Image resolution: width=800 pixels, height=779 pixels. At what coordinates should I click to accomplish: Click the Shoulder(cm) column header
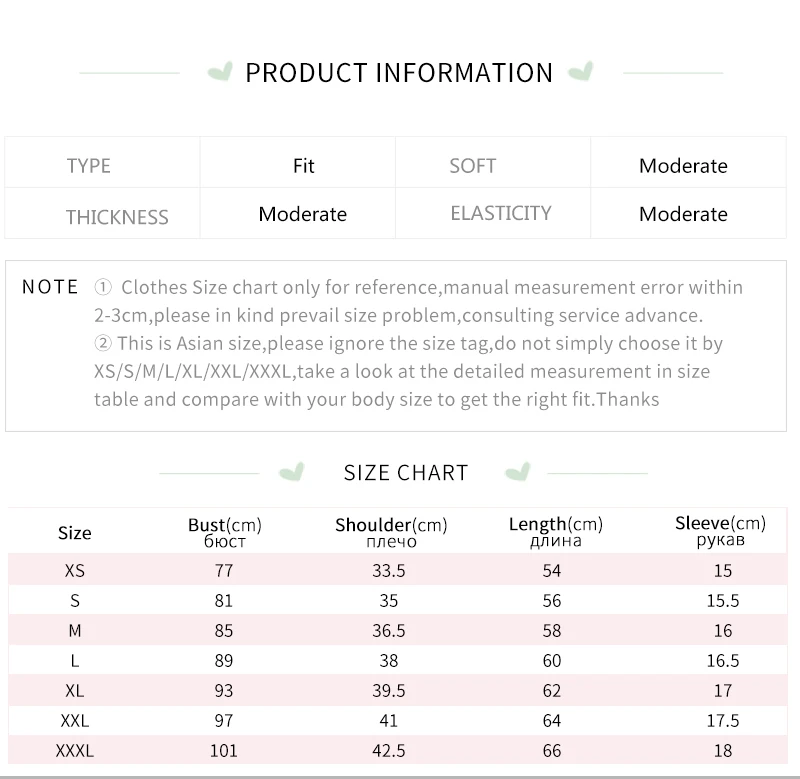pos(391,532)
